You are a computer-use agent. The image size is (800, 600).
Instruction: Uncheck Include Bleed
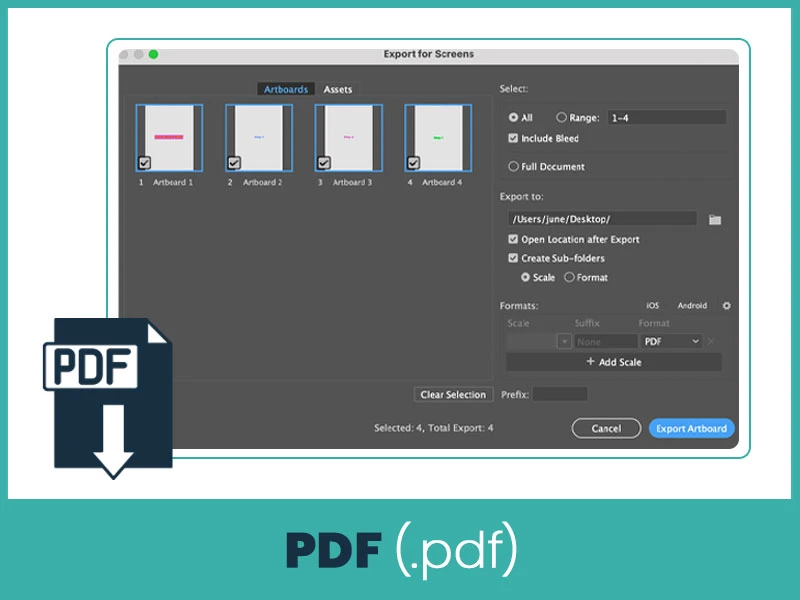(x=514, y=139)
